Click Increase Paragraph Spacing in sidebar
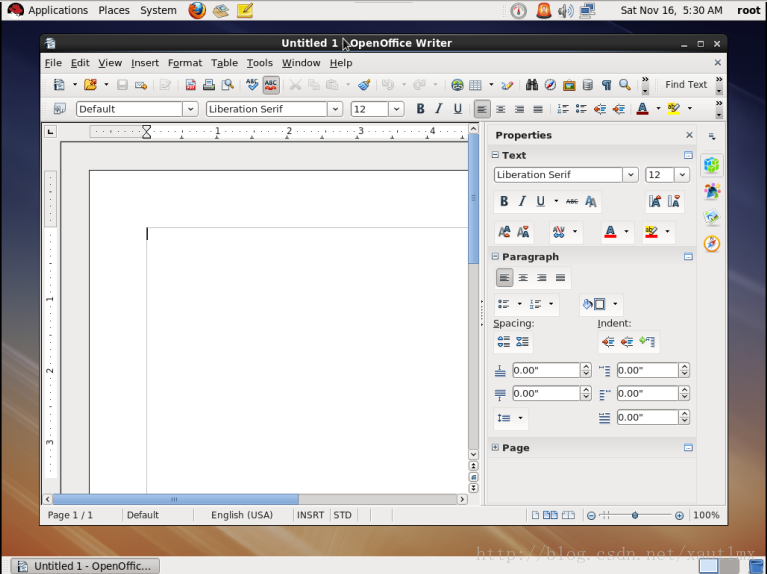The image size is (767, 574). 503,342
